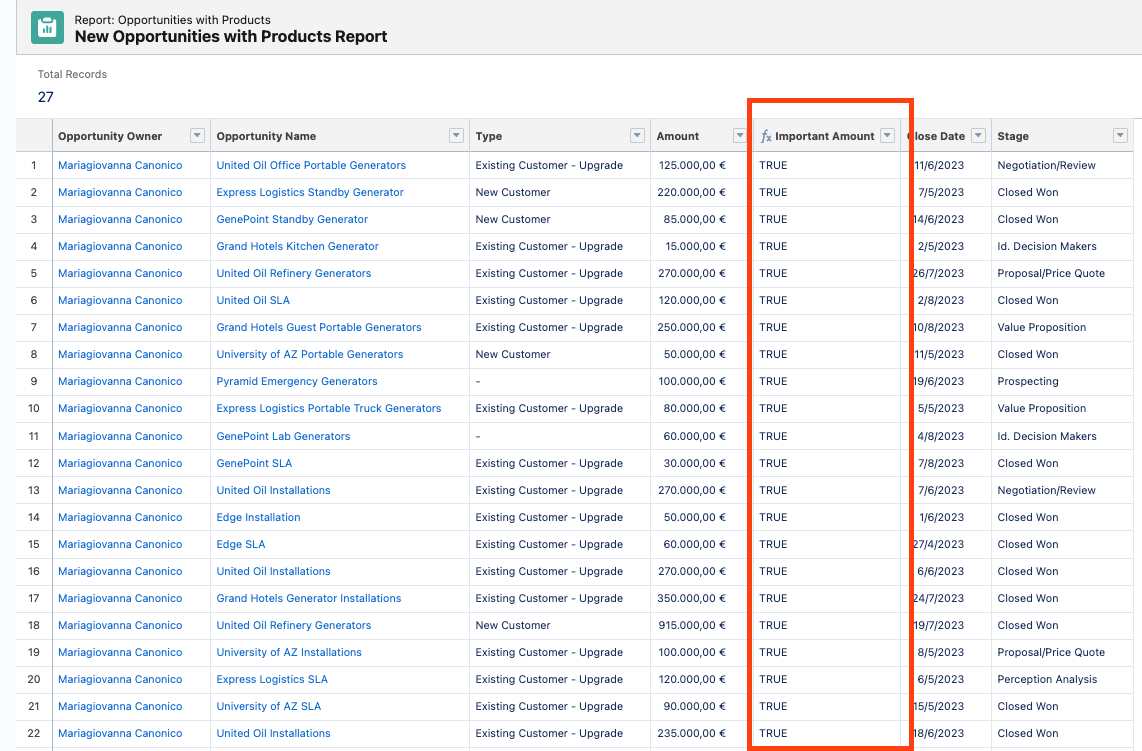Select the Amount column header
Viewport: 1142px width, 751px height.
coord(677,136)
